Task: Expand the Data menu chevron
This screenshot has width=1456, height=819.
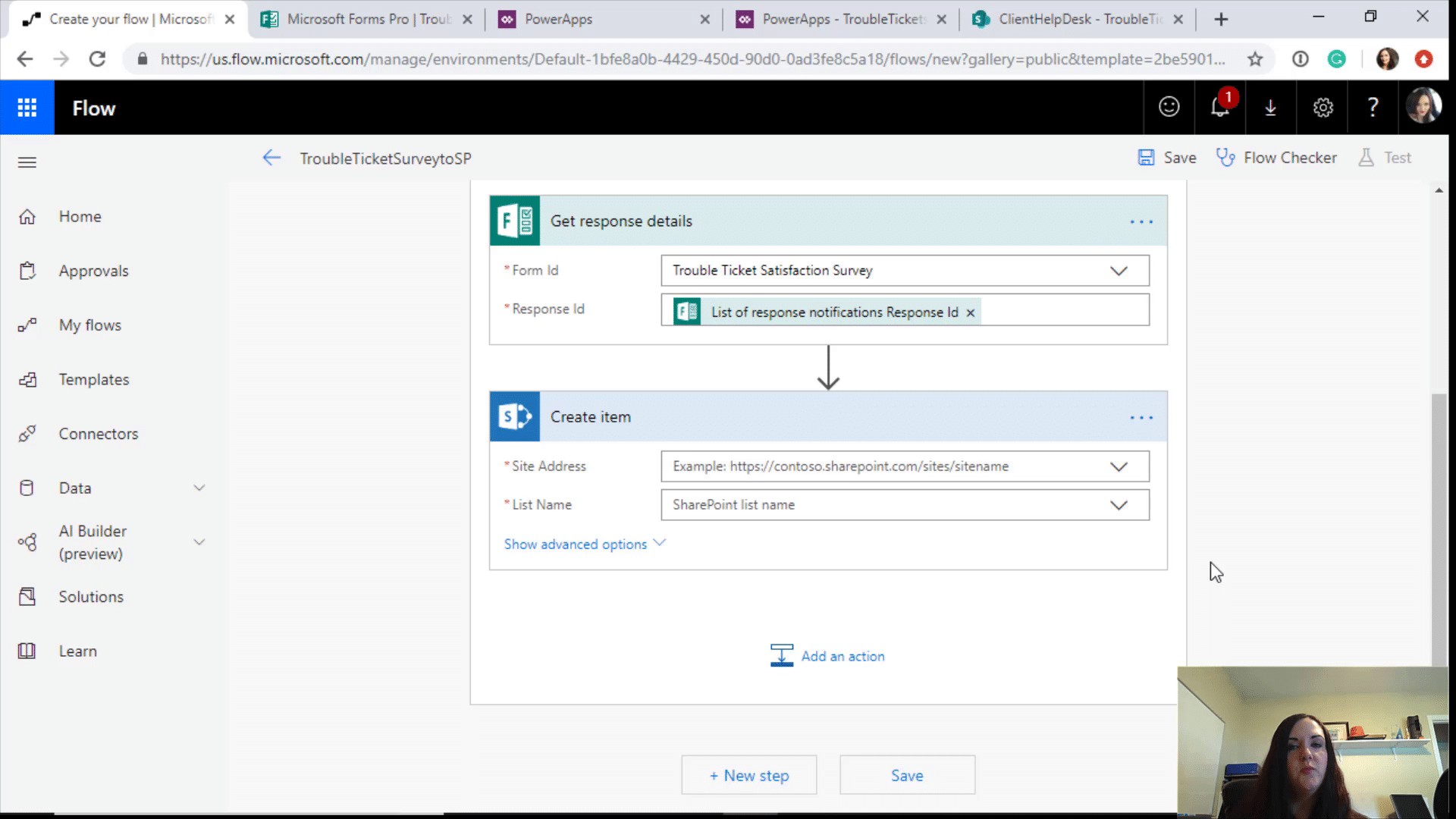Action: point(199,488)
